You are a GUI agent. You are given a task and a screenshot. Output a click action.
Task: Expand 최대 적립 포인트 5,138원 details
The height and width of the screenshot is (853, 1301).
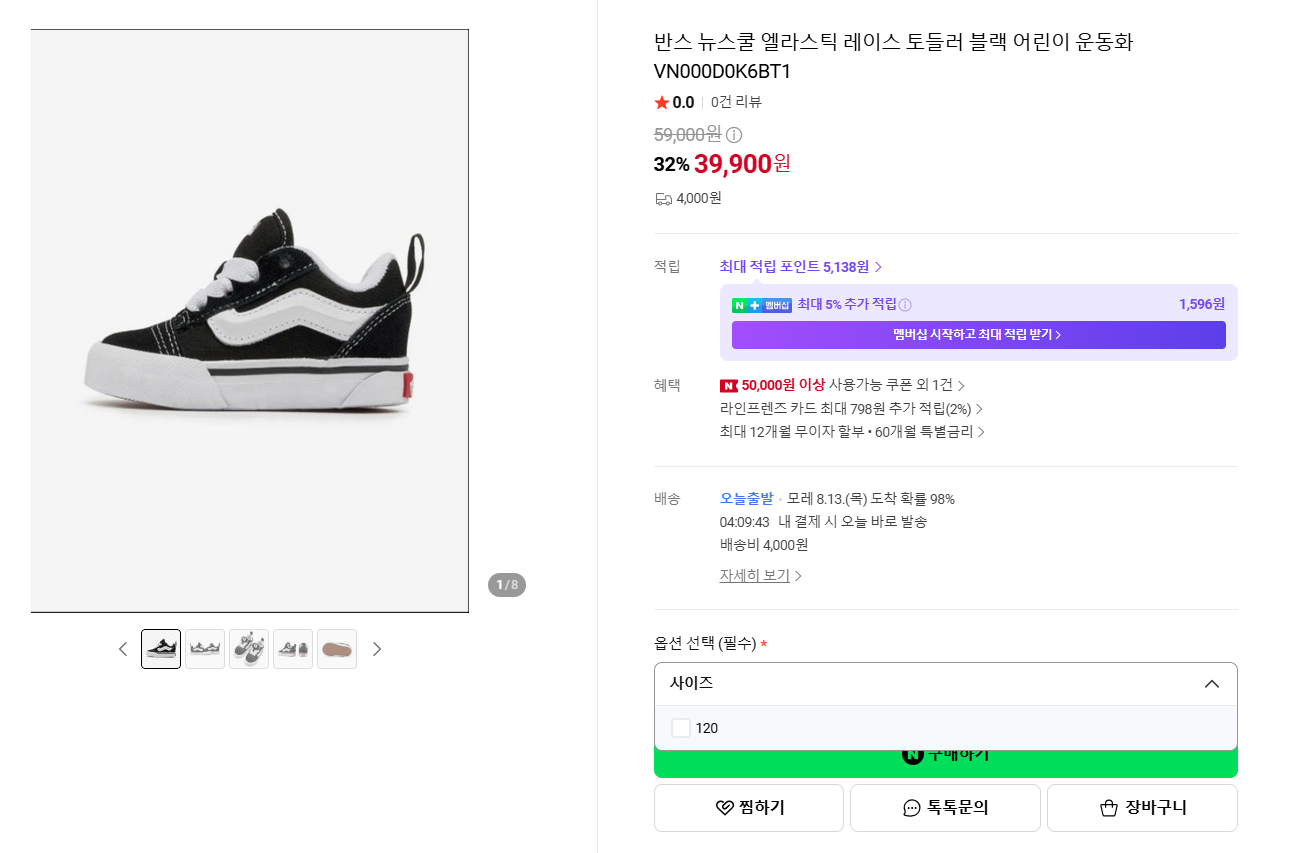[801, 267]
